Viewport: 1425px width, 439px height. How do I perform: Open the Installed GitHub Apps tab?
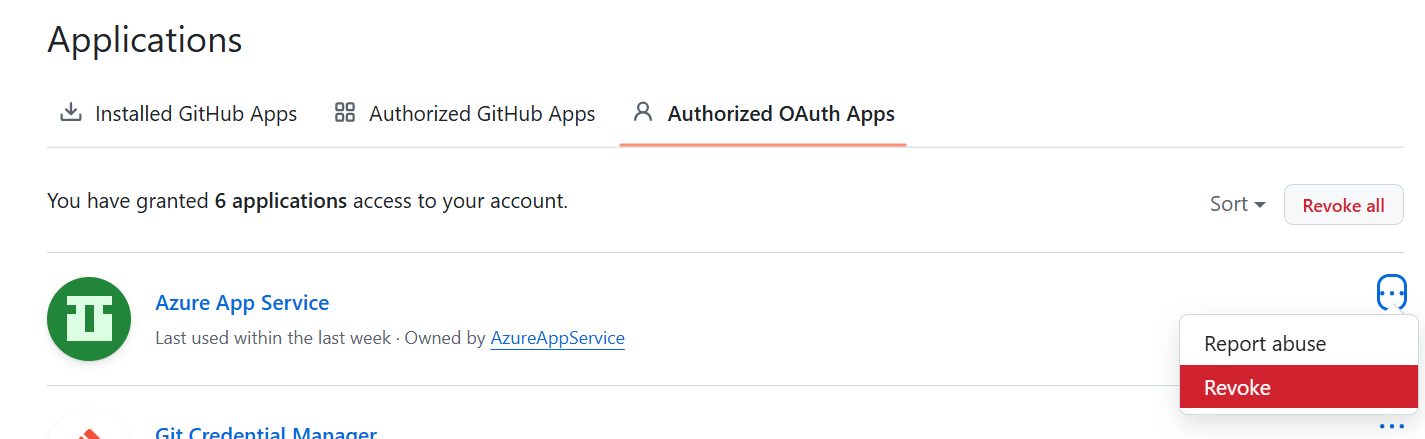(x=178, y=114)
